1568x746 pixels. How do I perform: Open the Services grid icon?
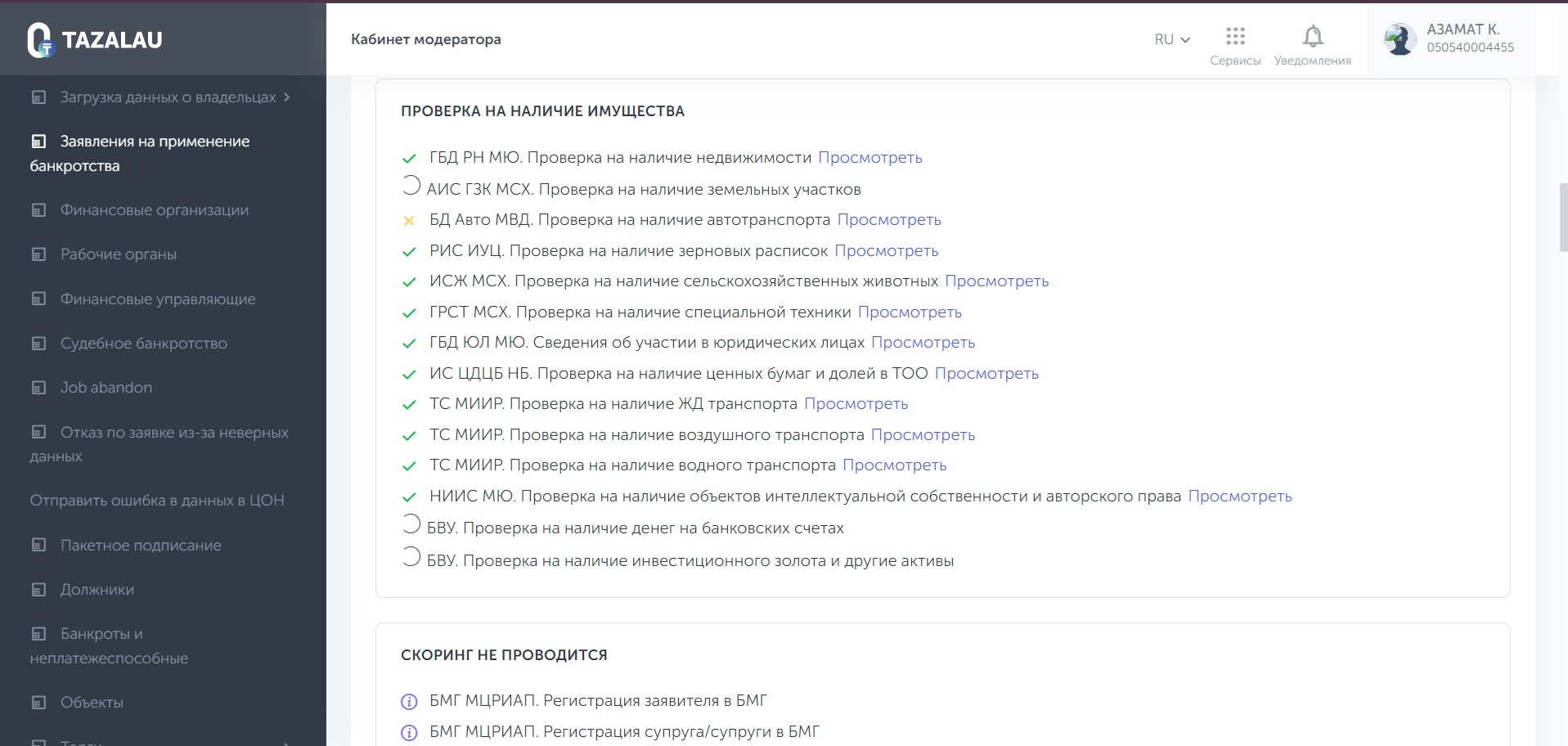(x=1235, y=37)
